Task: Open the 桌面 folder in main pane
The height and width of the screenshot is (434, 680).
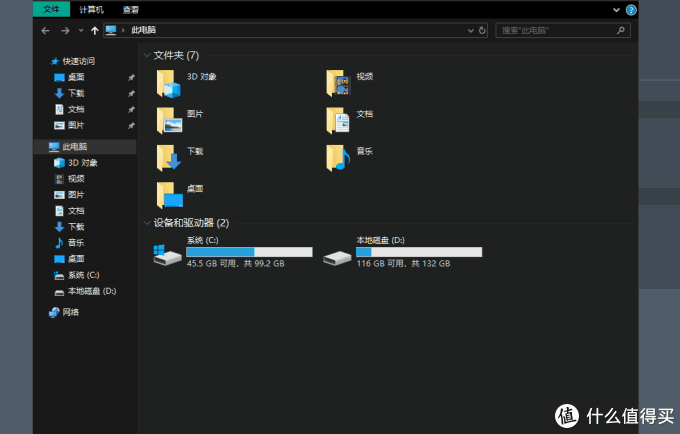Action: pyautogui.click(x=169, y=196)
